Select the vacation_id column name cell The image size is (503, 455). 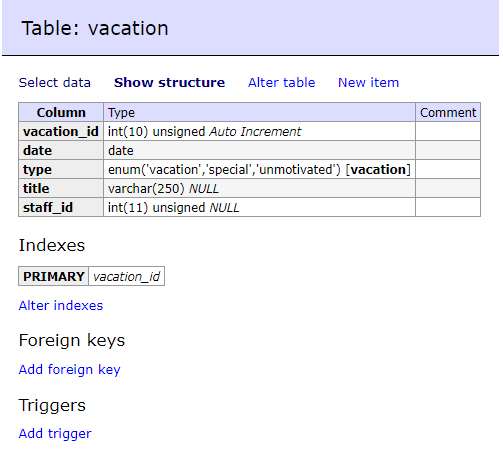pyautogui.click(x=61, y=131)
